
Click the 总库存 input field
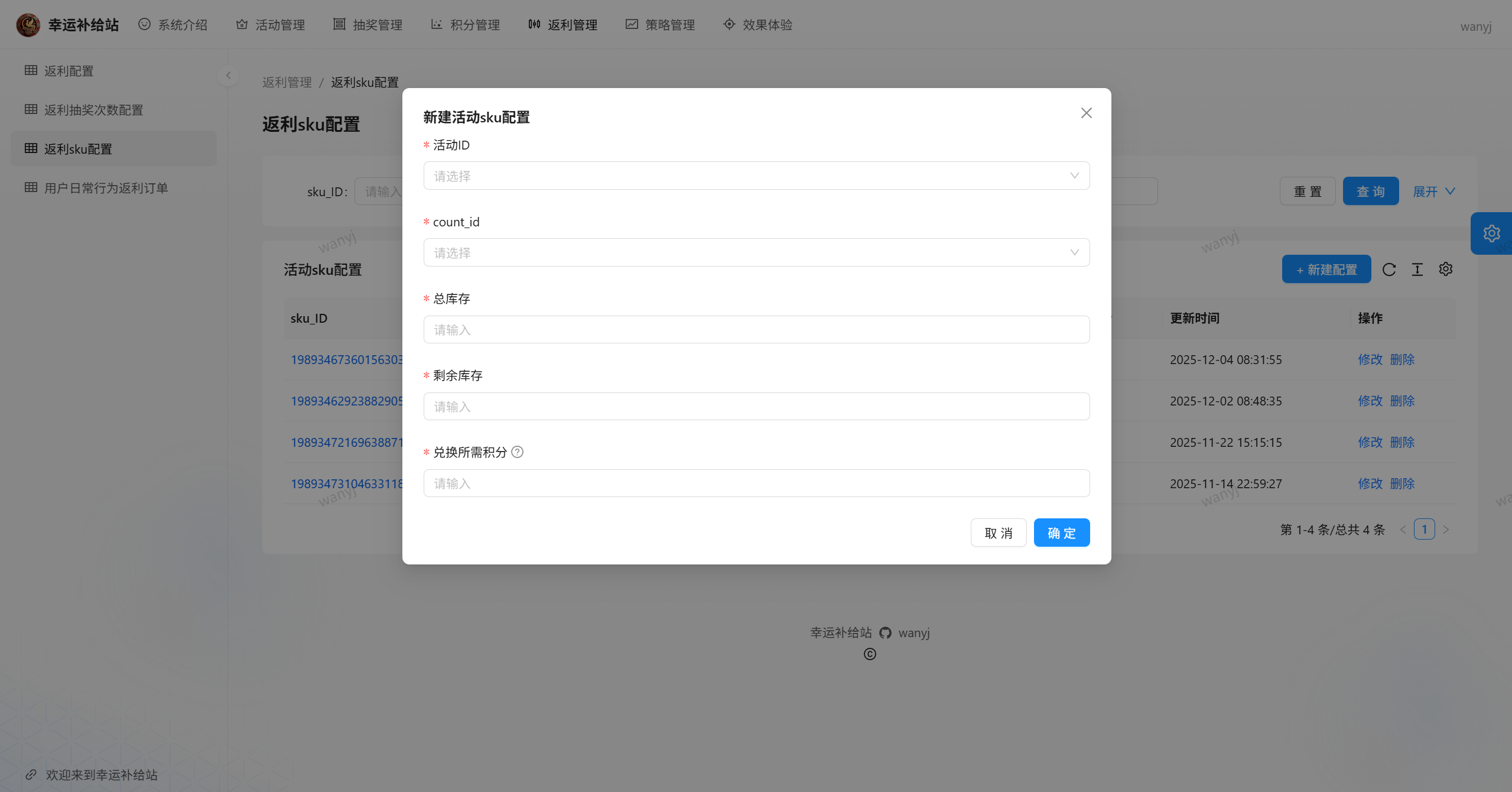(756, 330)
